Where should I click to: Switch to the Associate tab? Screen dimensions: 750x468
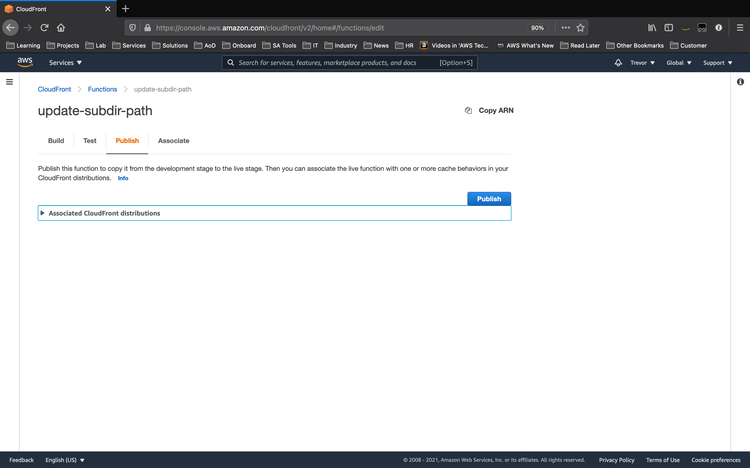coord(174,141)
